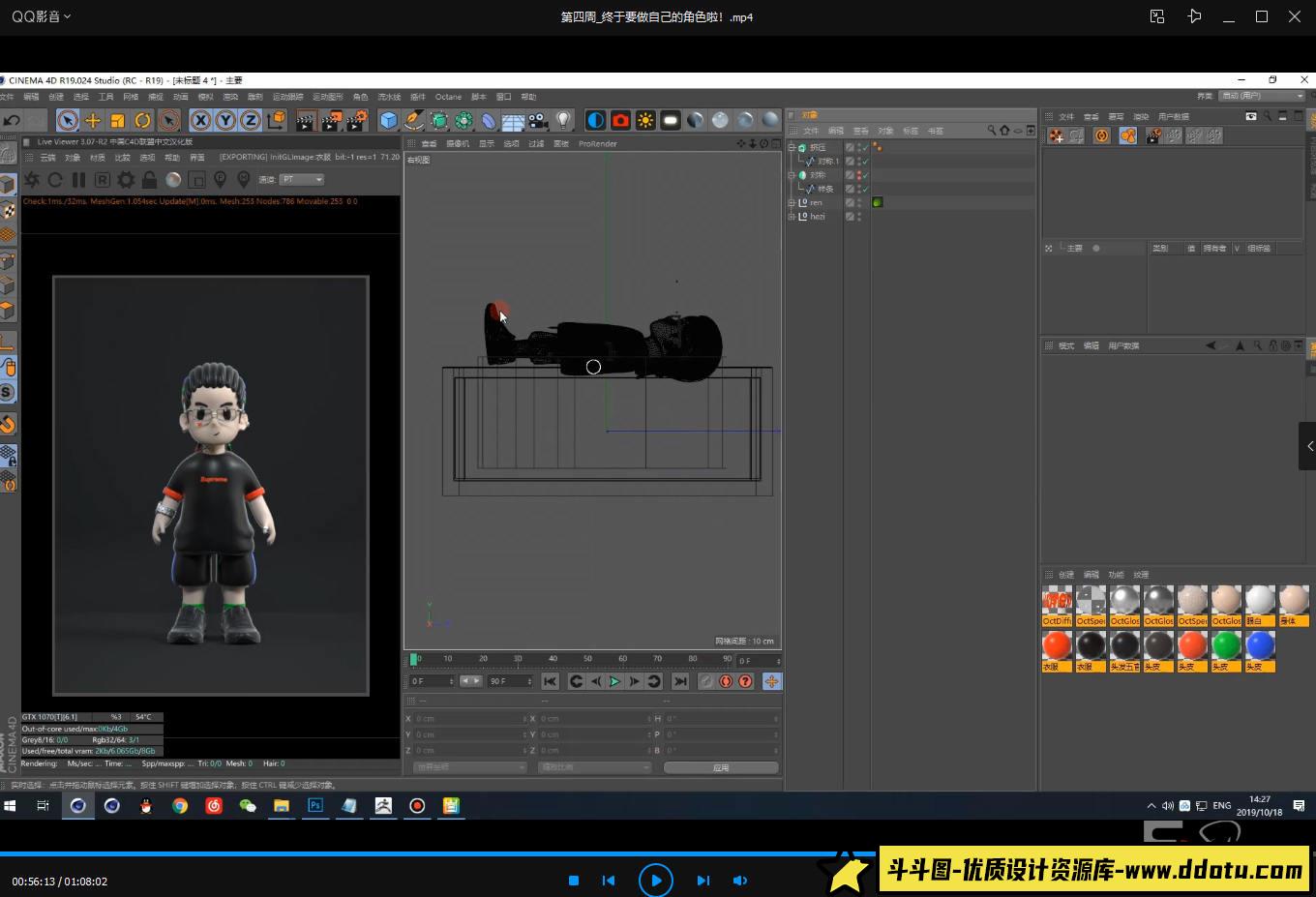Toggle Live Viewer render region R
The height and width of the screenshot is (897, 1316).
click(102, 180)
